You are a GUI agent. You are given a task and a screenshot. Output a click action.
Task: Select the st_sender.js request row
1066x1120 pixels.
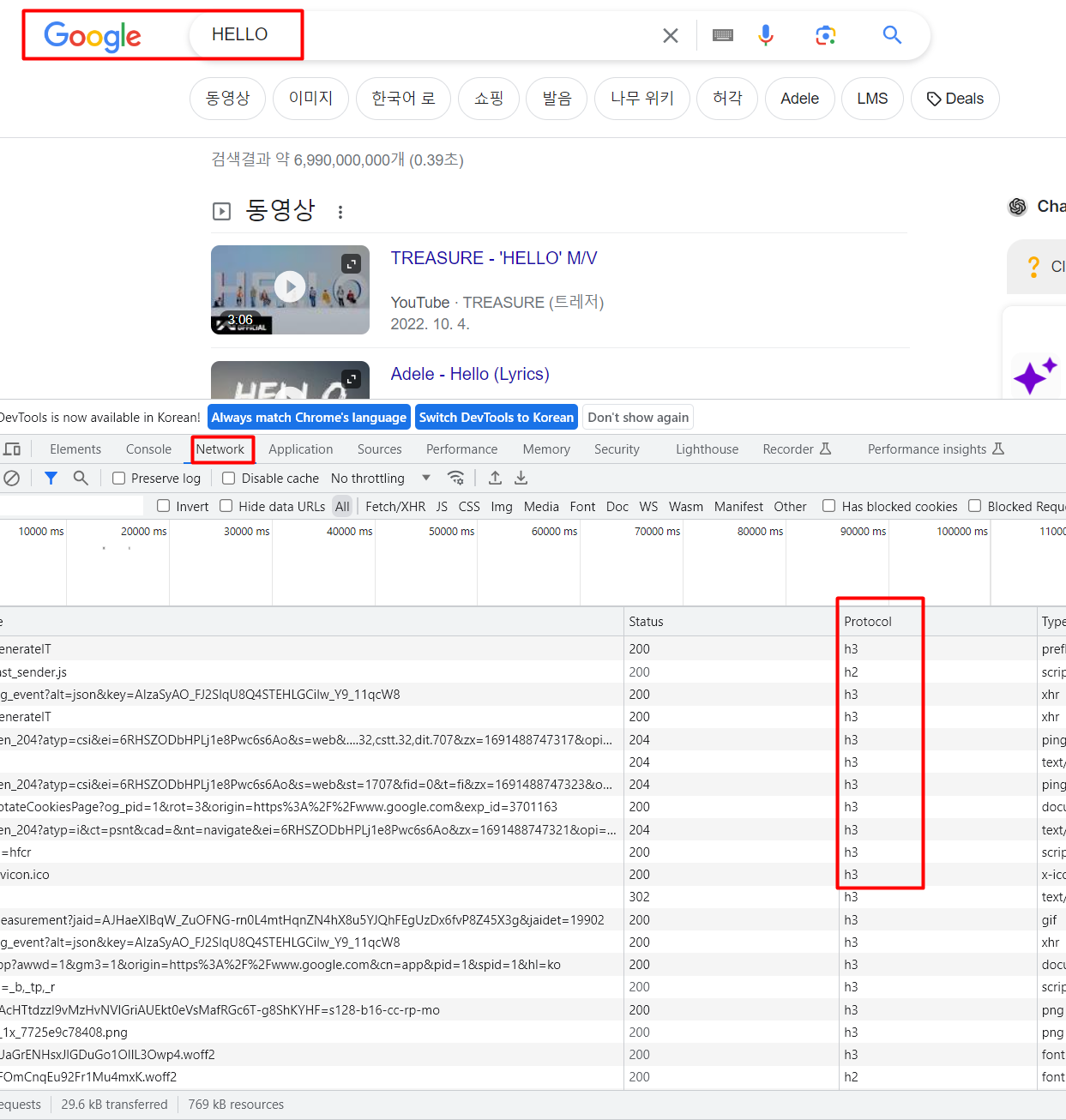point(533,672)
